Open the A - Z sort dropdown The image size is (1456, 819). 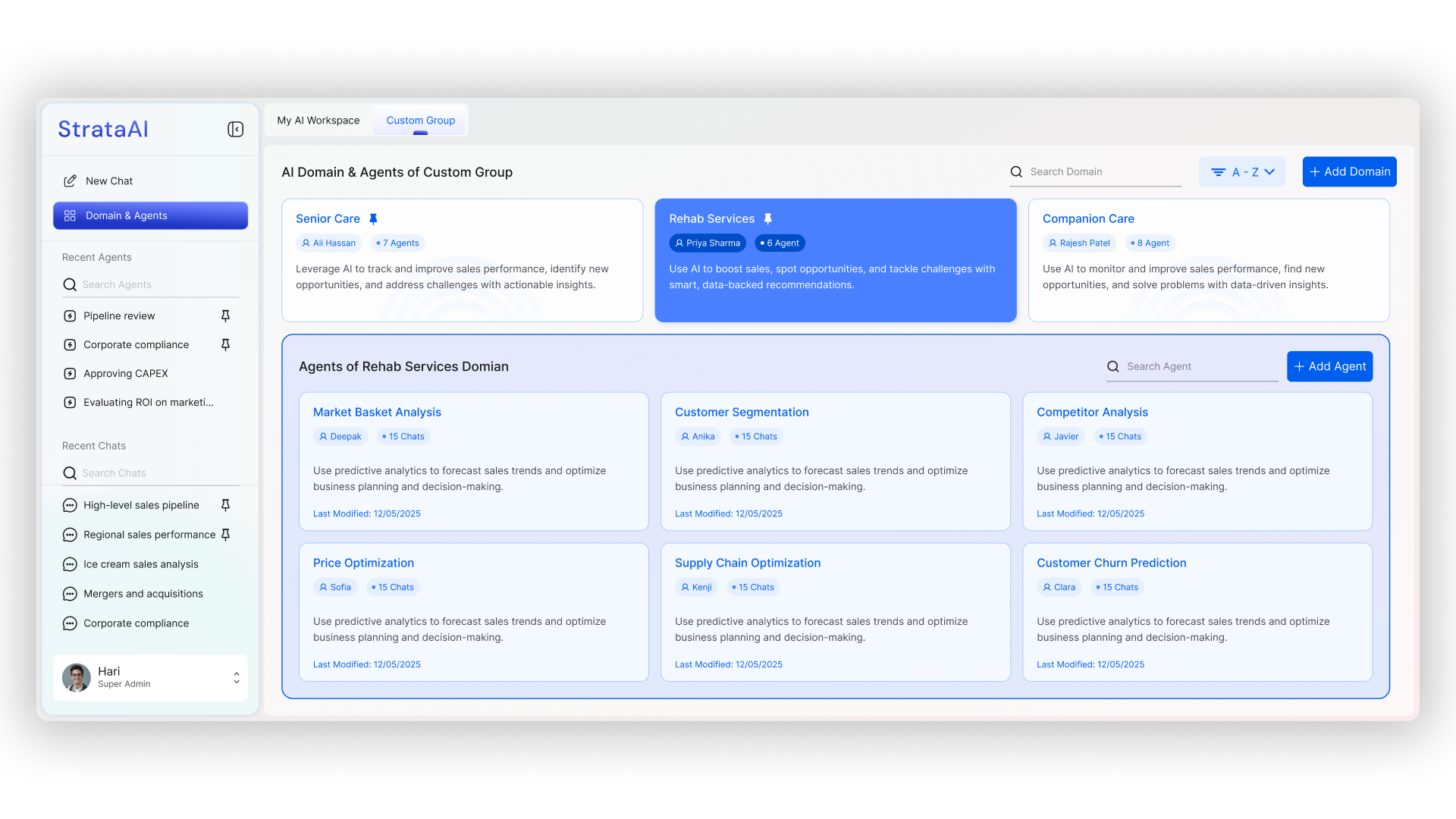(x=1242, y=172)
